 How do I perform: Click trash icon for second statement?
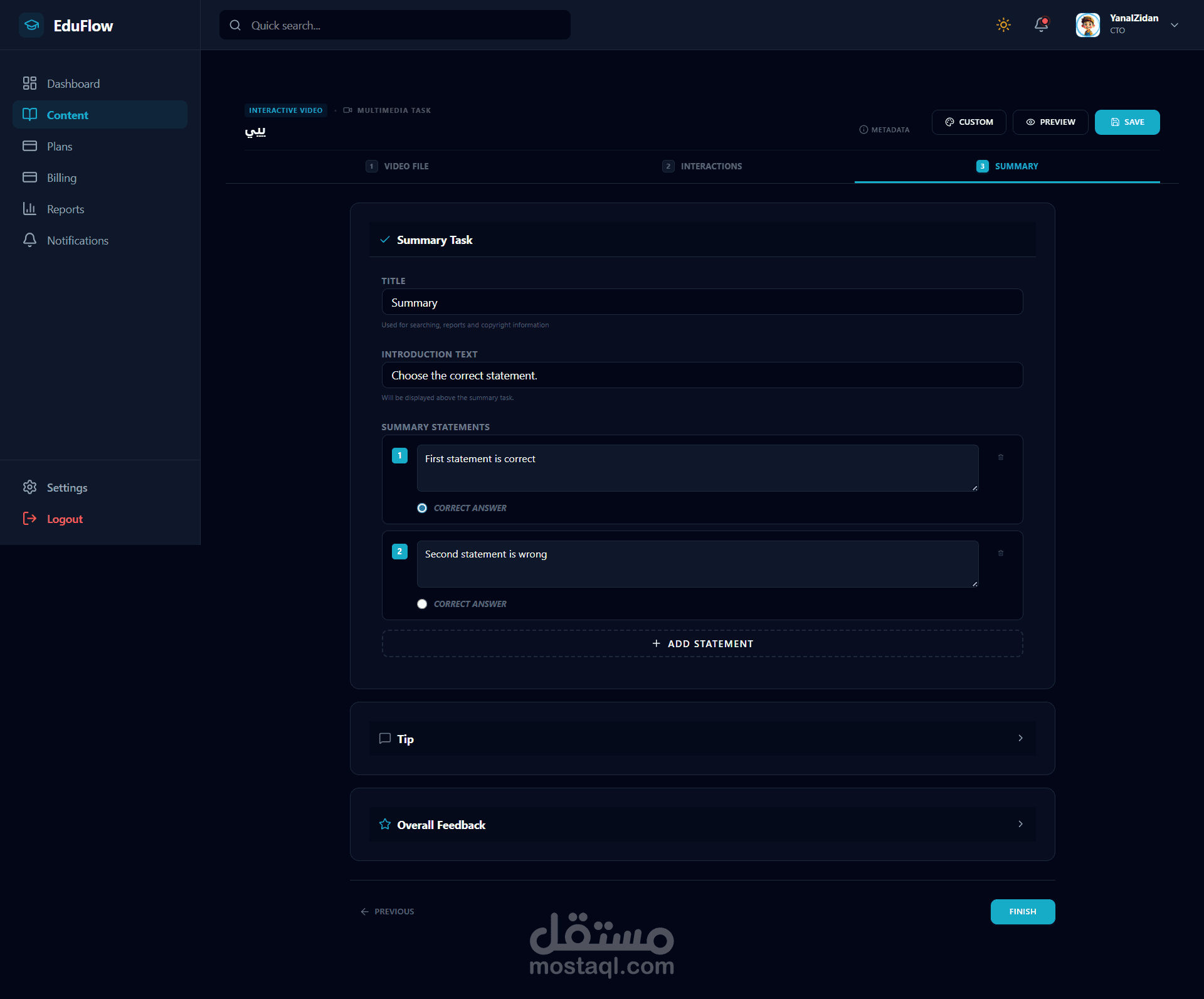[1001, 553]
